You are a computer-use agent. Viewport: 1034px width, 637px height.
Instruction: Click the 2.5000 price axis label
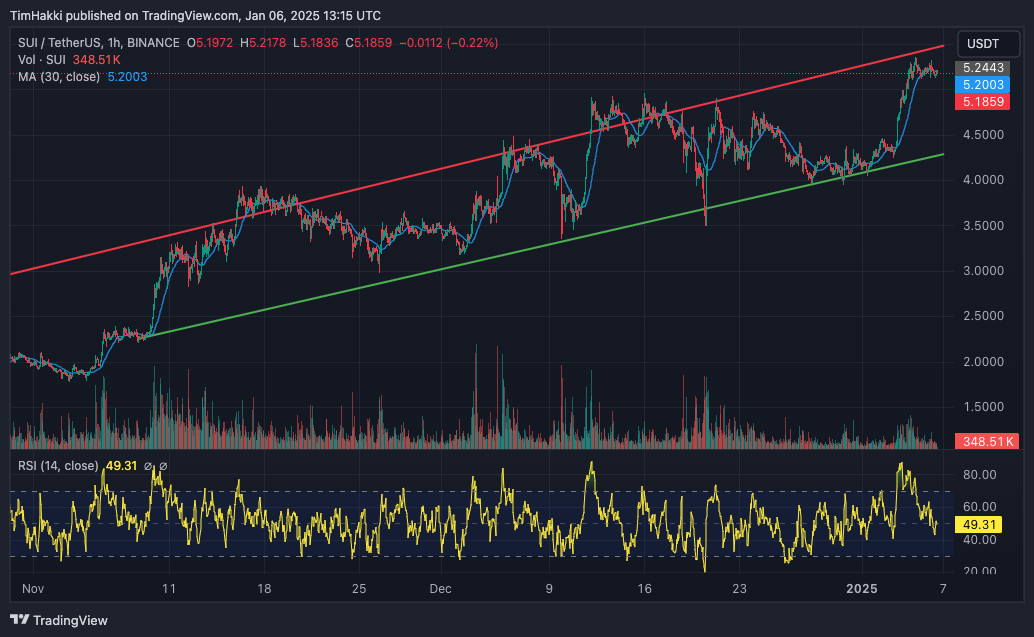coord(983,316)
